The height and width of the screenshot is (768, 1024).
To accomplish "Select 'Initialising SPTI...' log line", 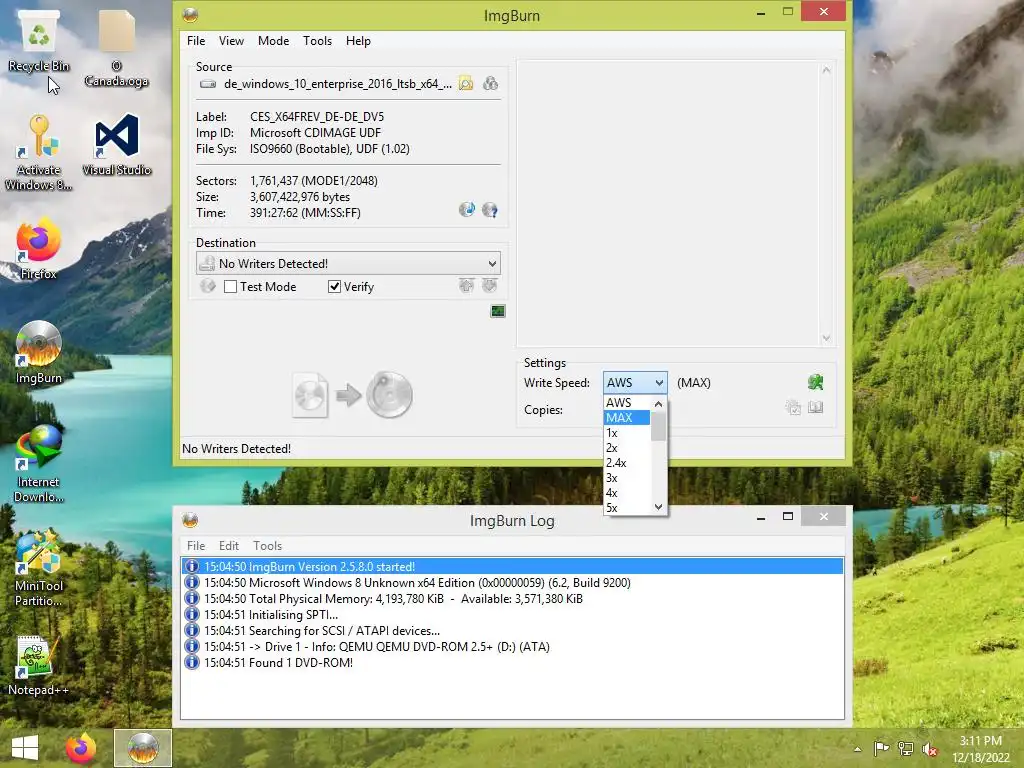I will tap(512, 615).
